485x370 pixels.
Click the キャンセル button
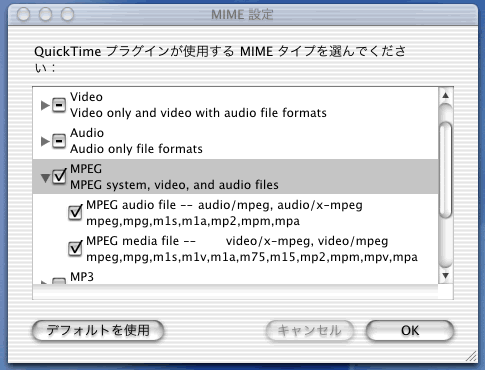click(310, 331)
